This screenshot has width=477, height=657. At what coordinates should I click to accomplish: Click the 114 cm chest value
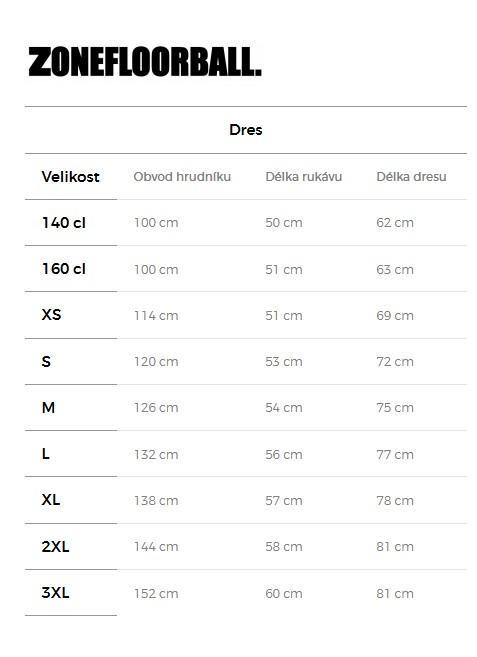(x=156, y=316)
